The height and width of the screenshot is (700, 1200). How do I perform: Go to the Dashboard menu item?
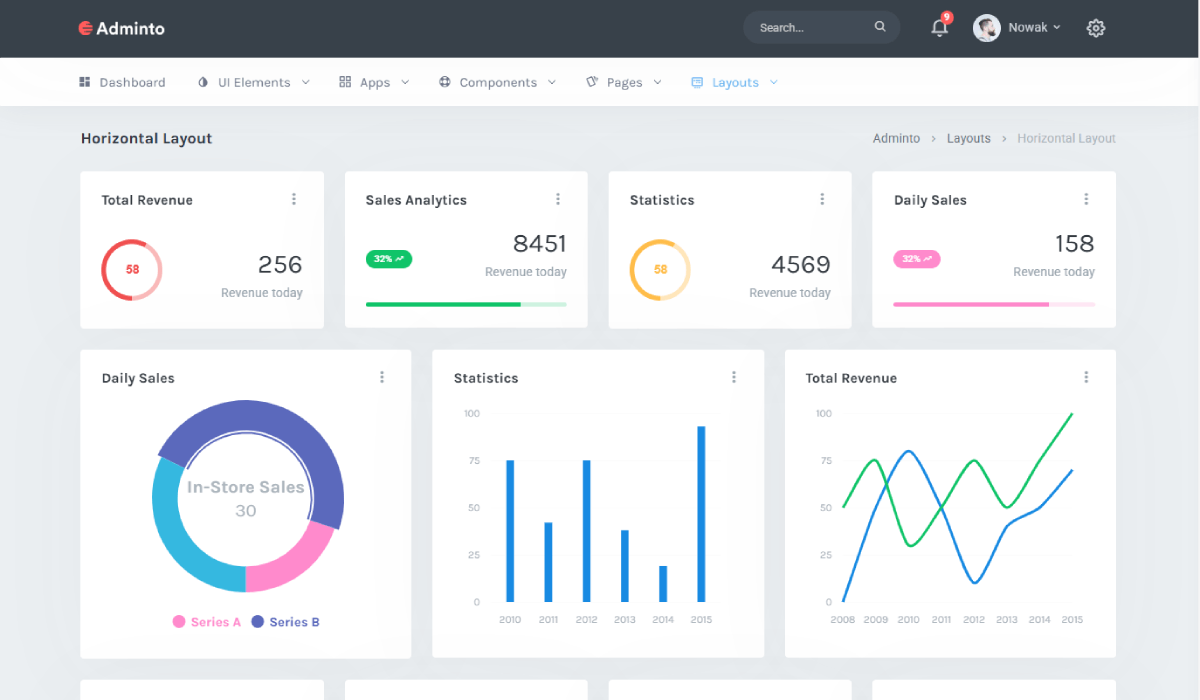coord(122,82)
